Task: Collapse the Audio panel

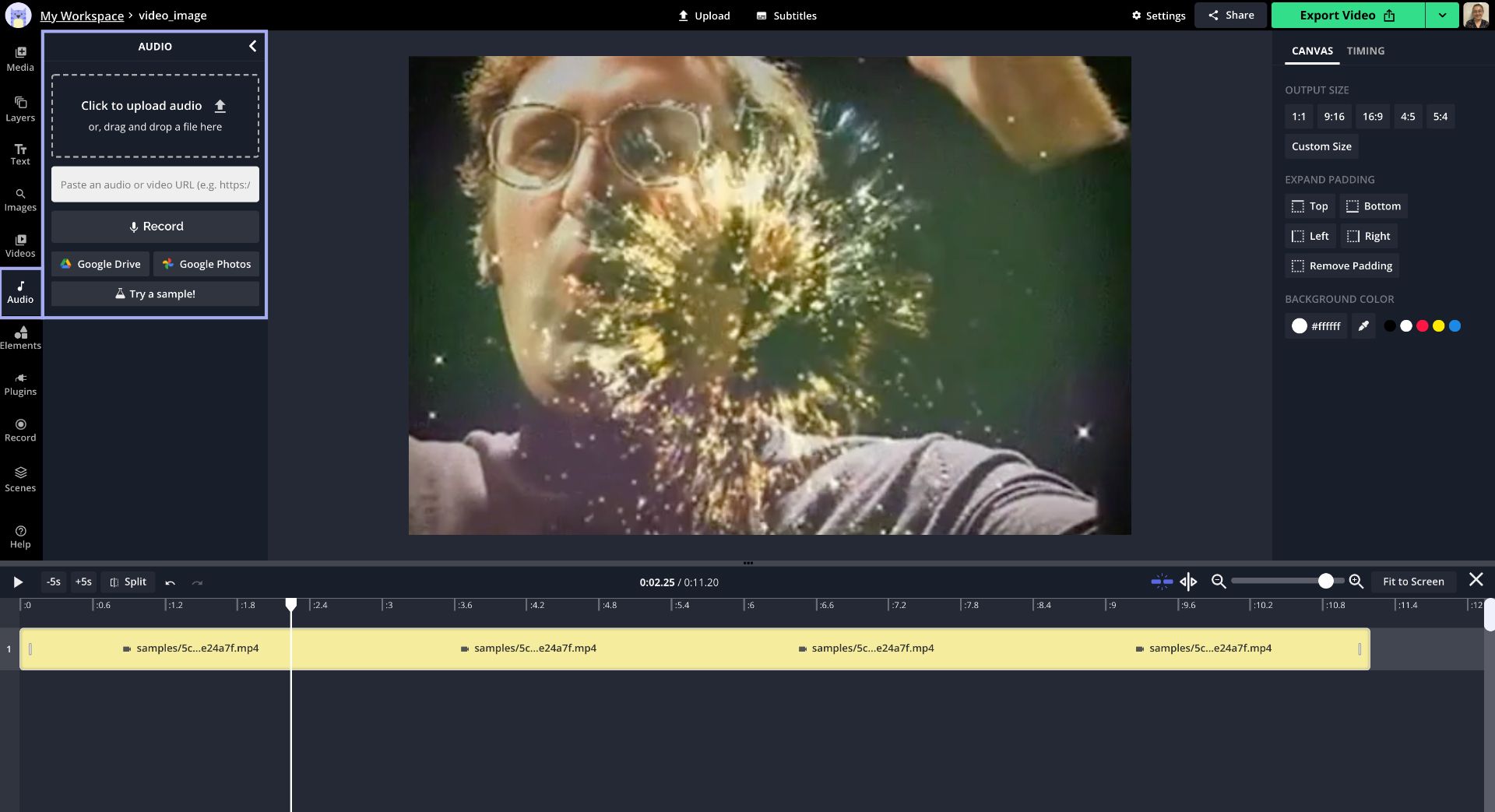Action: pyautogui.click(x=252, y=47)
